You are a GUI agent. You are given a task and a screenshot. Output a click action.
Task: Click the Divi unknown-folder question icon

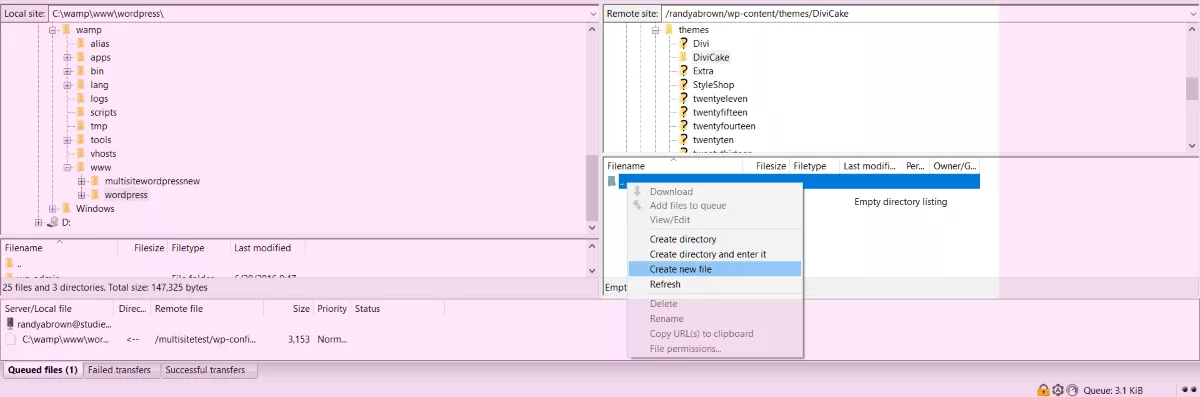point(684,44)
